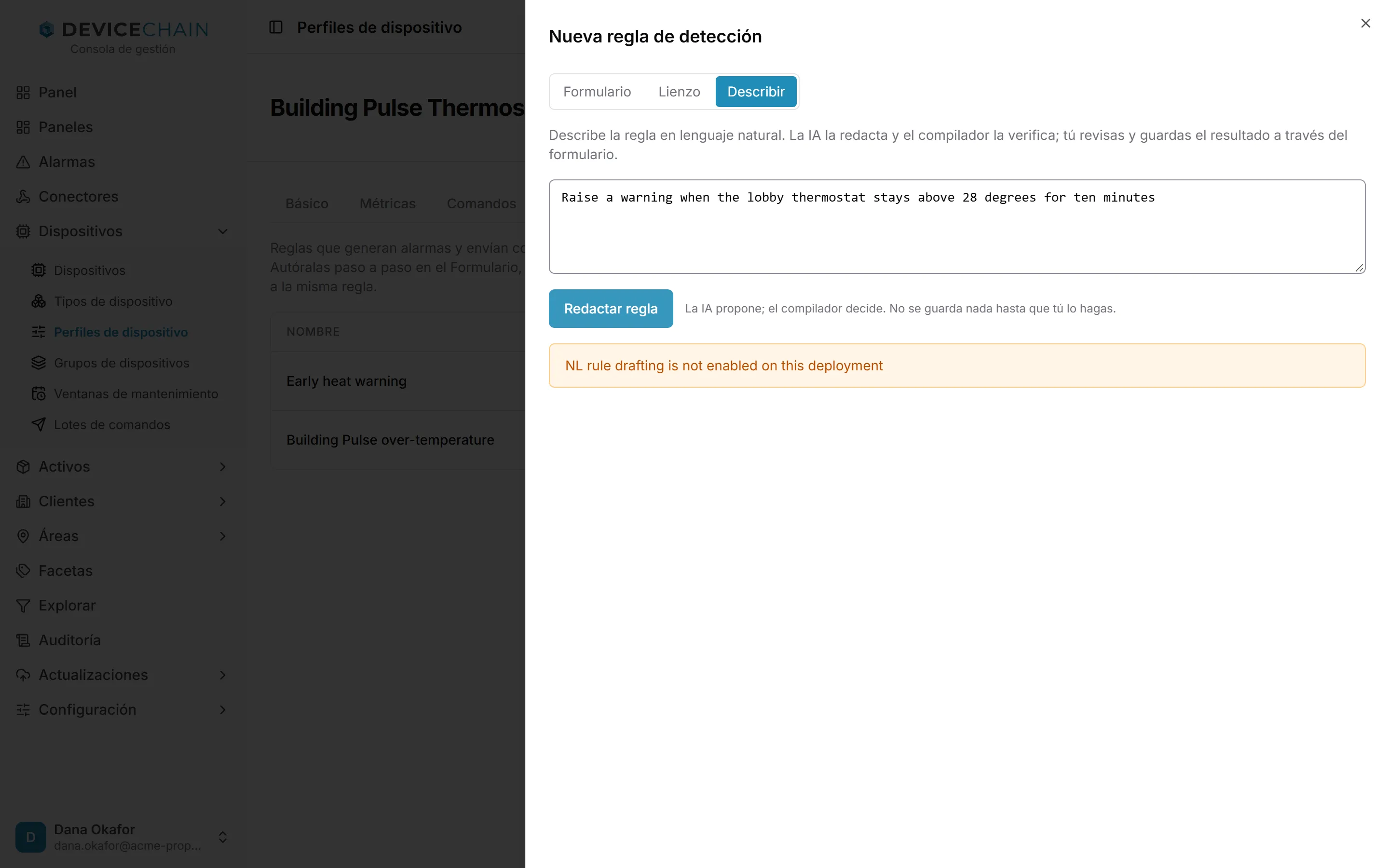The height and width of the screenshot is (868, 1389).
Task: Click the Auditoría scroll icon
Action: pyautogui.click(x=23, y=640)
